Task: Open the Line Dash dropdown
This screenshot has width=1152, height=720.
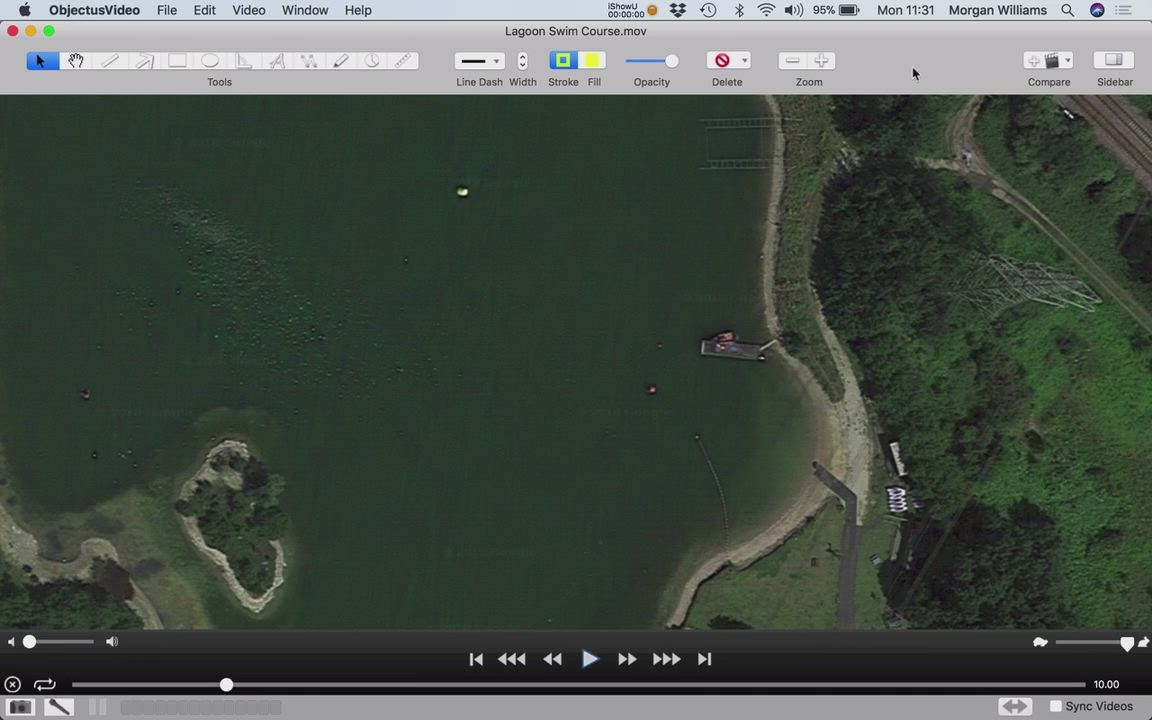Action: pyautogui.click(x=479, y=61)
